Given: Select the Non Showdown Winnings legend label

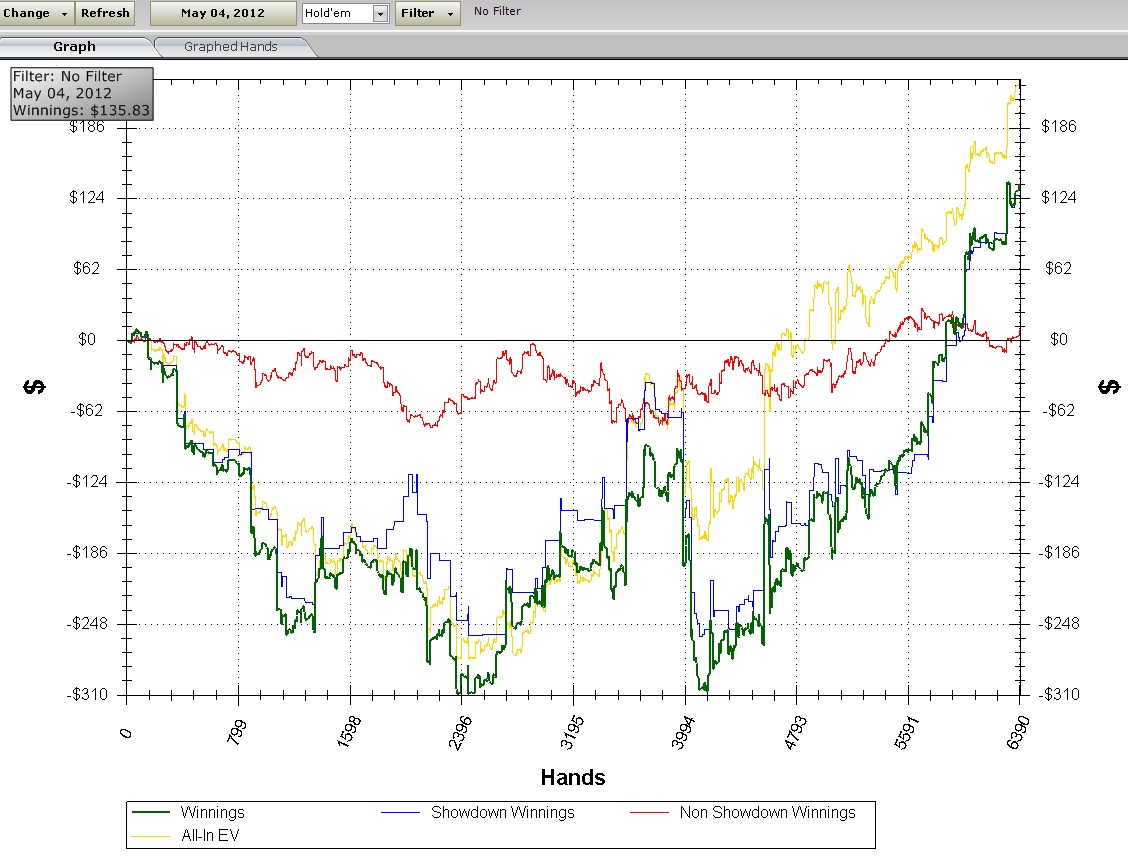Looking at the screenshot, I should point(767,813).
